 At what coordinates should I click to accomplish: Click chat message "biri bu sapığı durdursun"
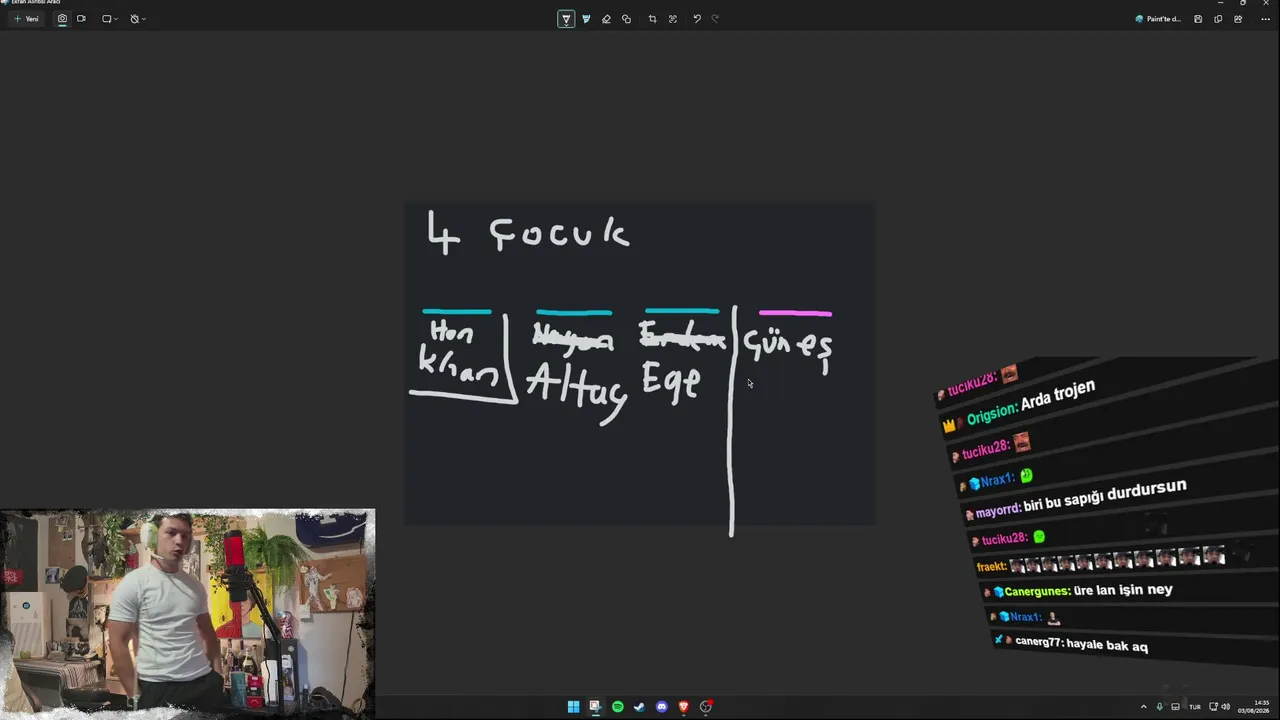1105,497
